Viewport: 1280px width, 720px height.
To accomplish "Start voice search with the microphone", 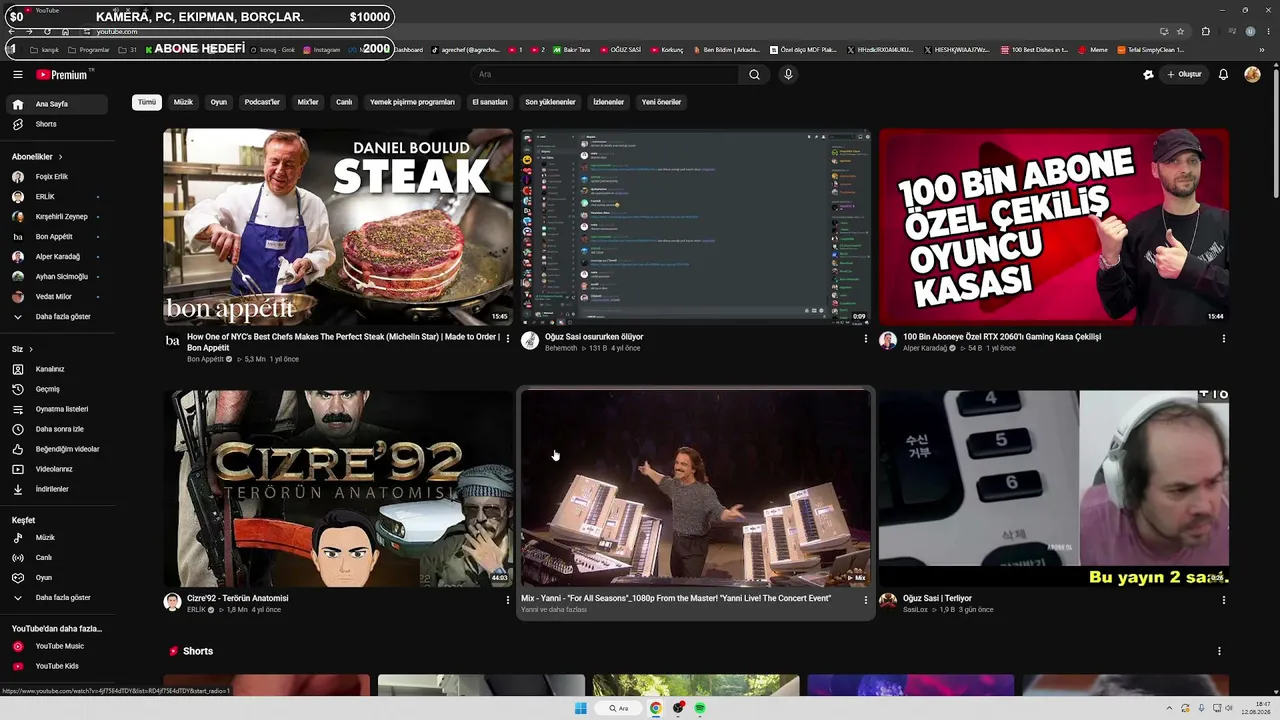I will (x=788, y=74).
